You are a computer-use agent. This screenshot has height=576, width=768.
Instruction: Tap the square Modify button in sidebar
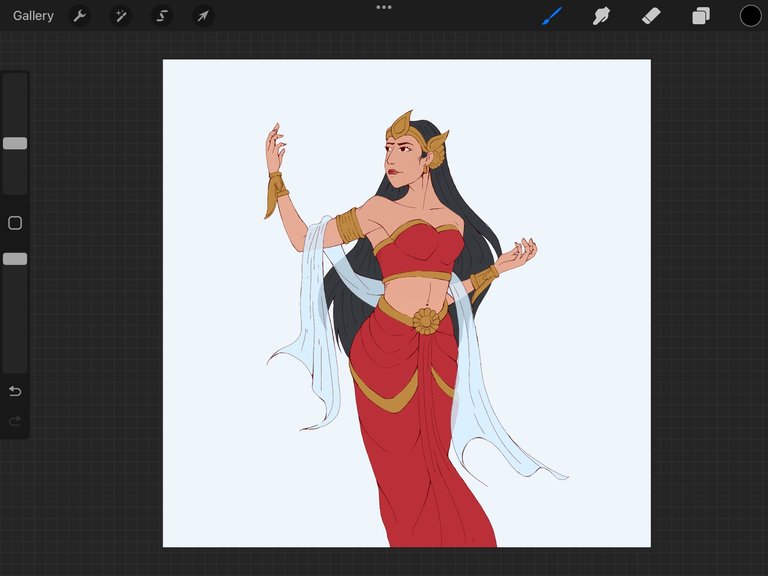[x=15, y=223]
